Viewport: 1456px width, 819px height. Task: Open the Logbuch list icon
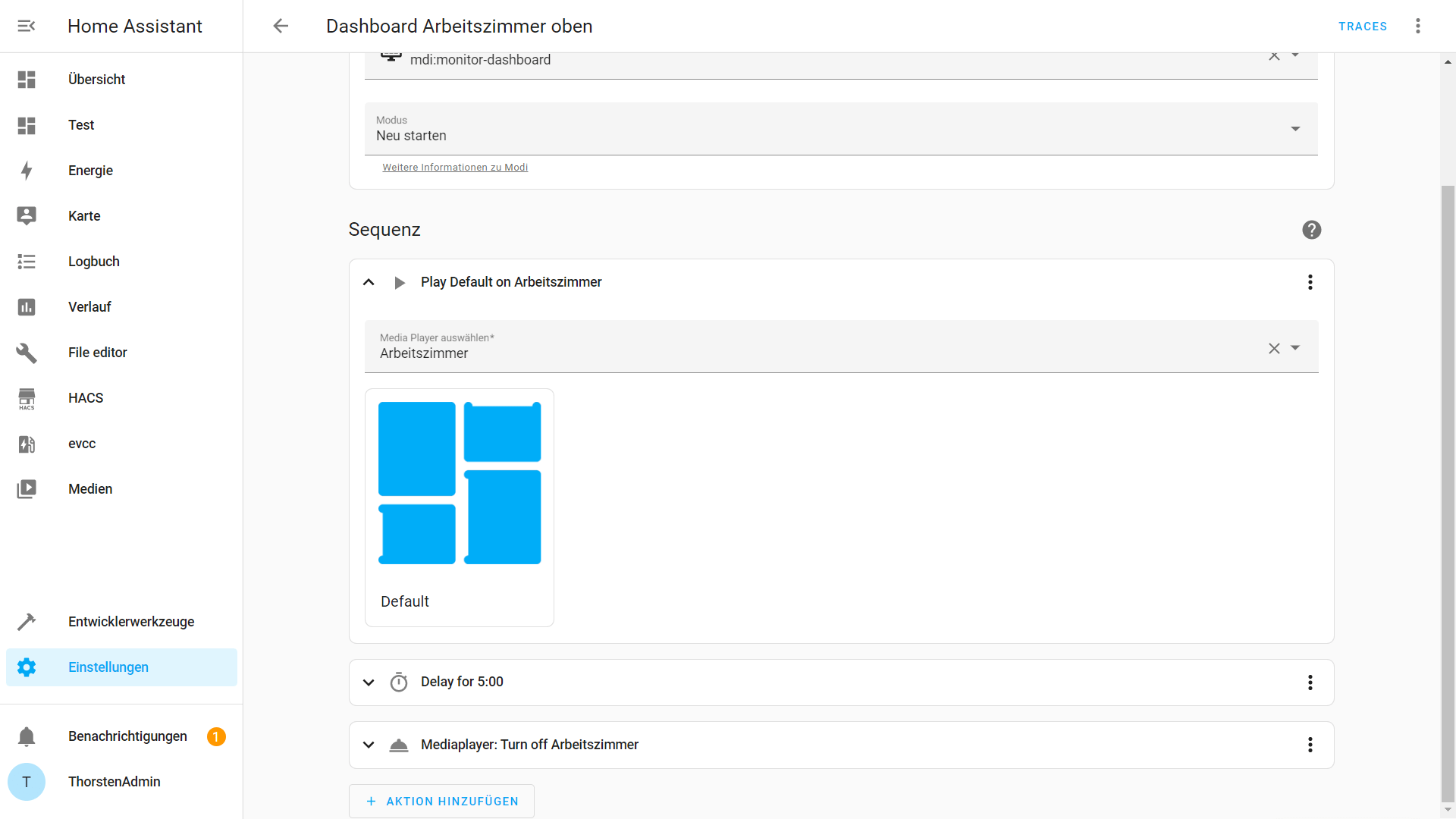click(27, 261)
